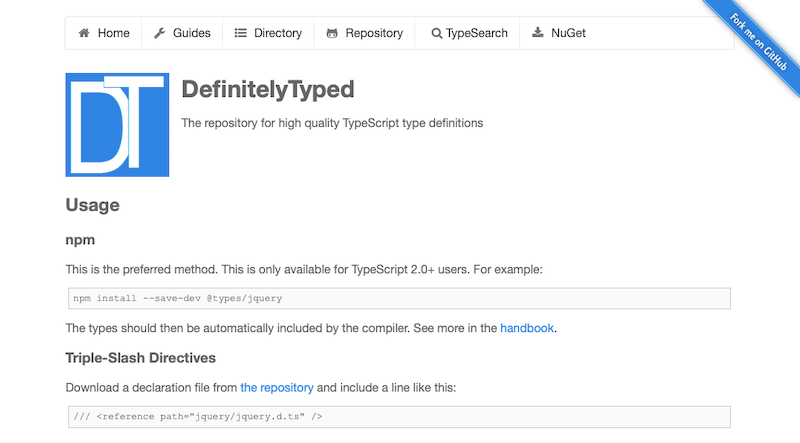Screen dimensions: 800x443
Task: Click the blue DT logo image
Action: 117,125
